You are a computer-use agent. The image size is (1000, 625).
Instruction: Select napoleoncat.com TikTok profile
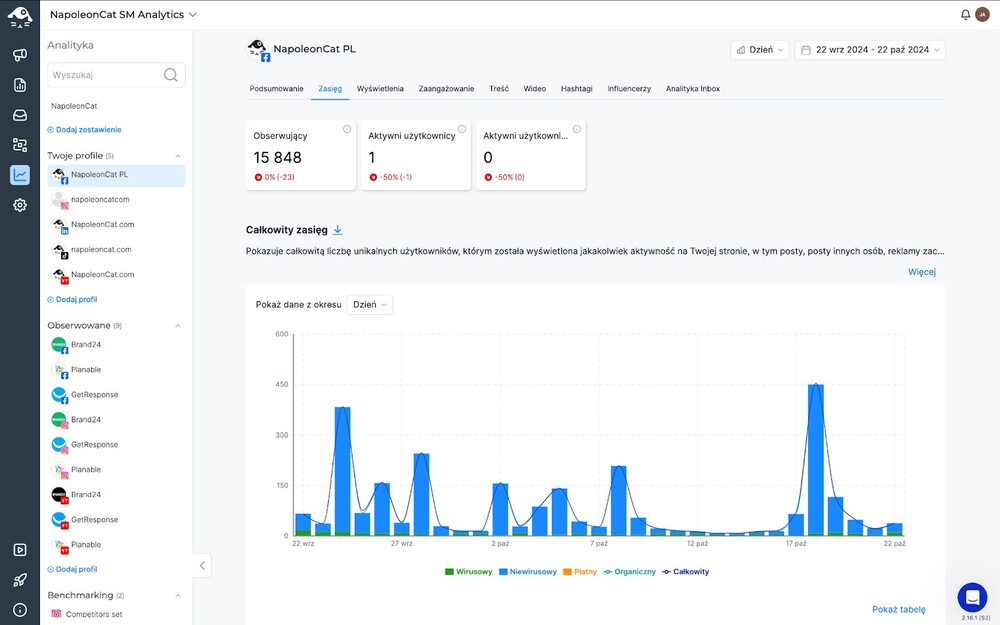coord(116,249)
